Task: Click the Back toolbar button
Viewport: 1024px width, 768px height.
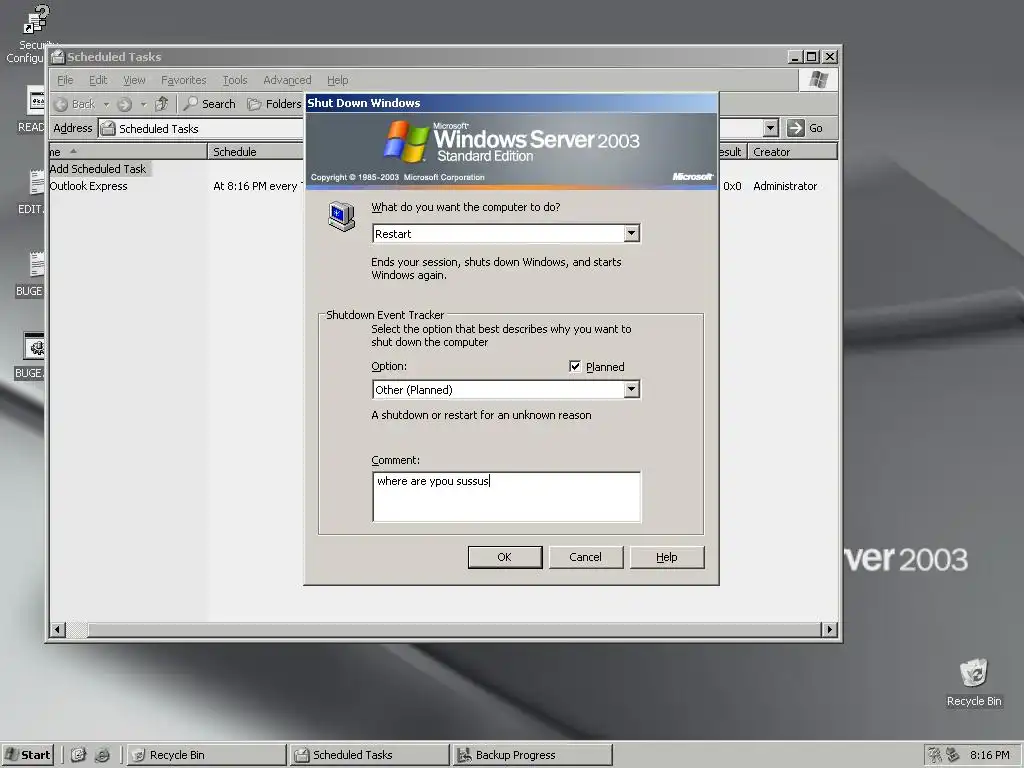Action: tap(74, 104)
